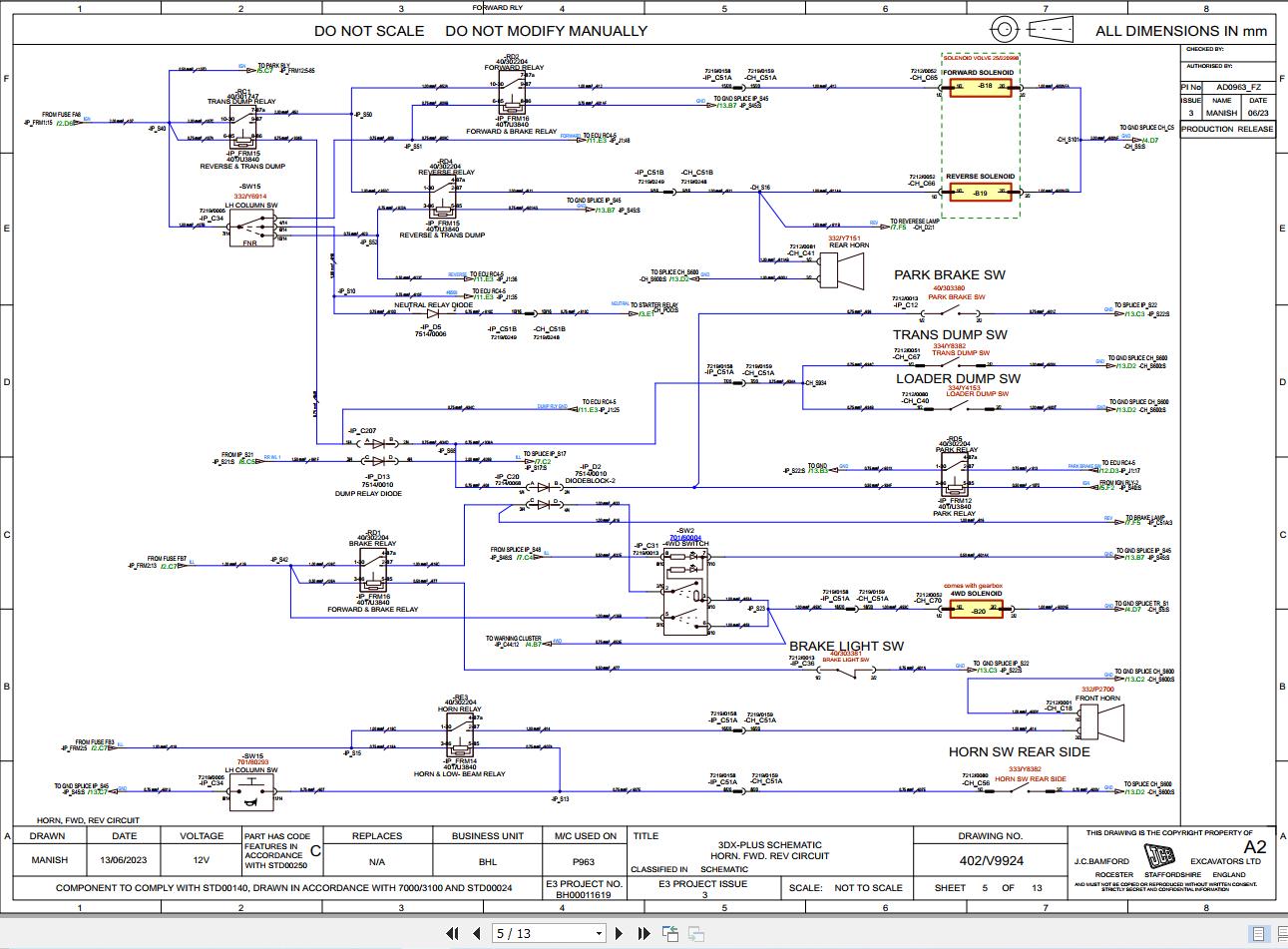This screenshot has height=949, width=1288.
Task: Click the NOT TO SCALE text
Action: [x=868, y=887]
